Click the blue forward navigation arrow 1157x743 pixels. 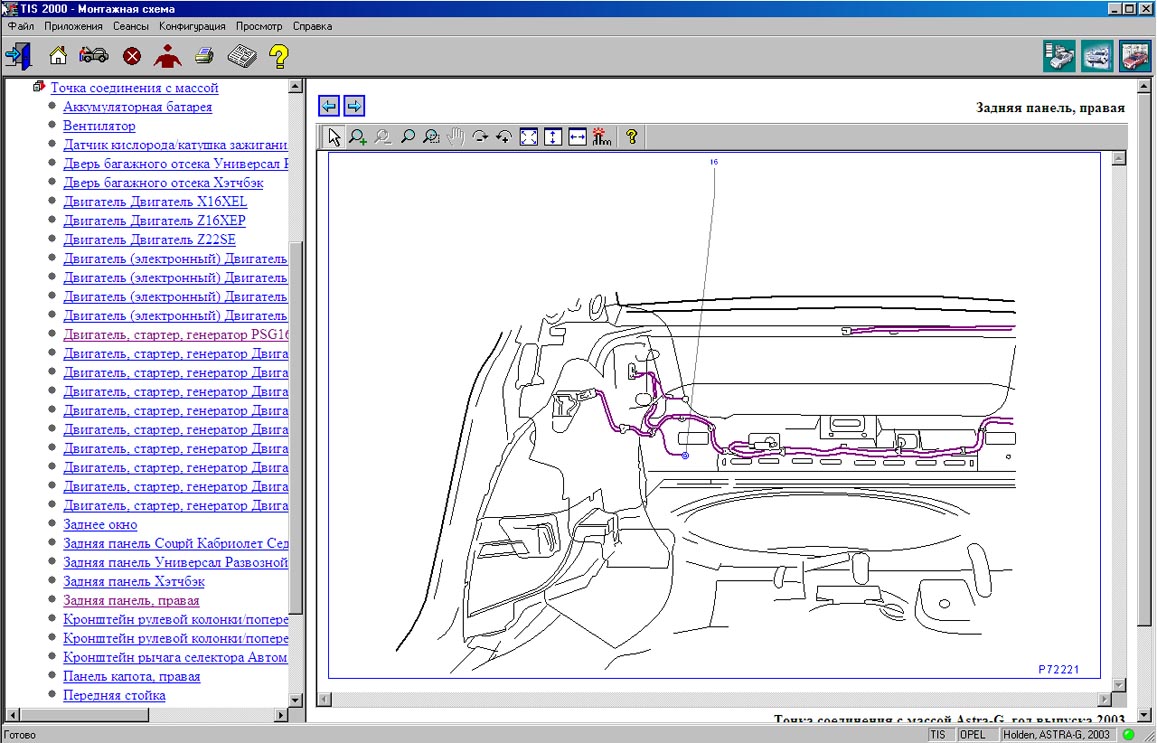[x=354, y=106]
